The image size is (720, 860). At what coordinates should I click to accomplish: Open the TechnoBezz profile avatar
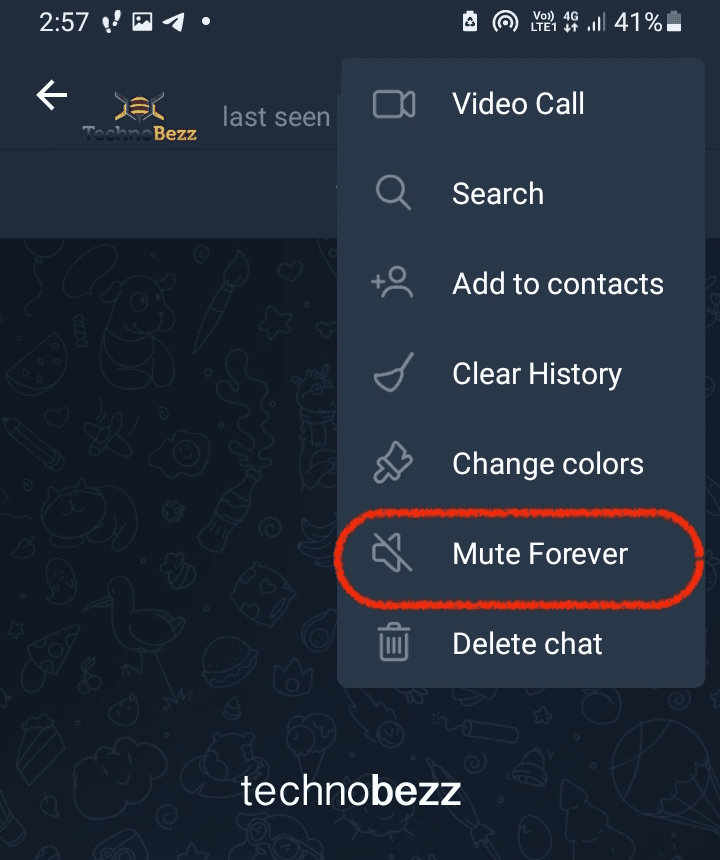click(139, 116)
